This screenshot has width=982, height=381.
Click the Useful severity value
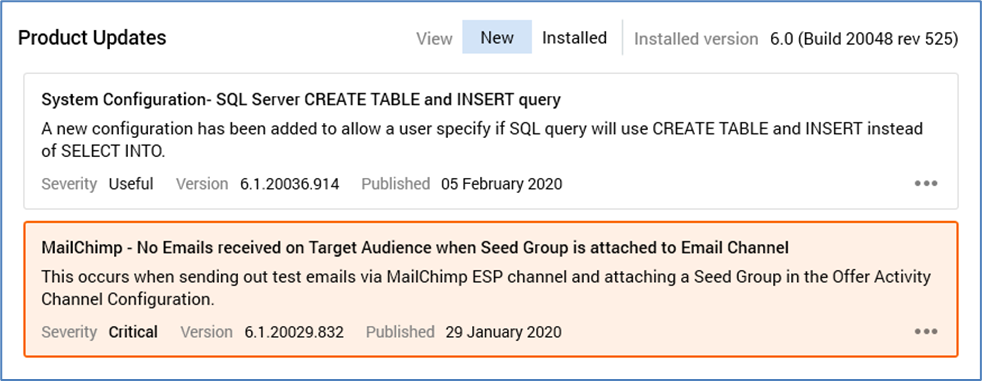[131, 184]
